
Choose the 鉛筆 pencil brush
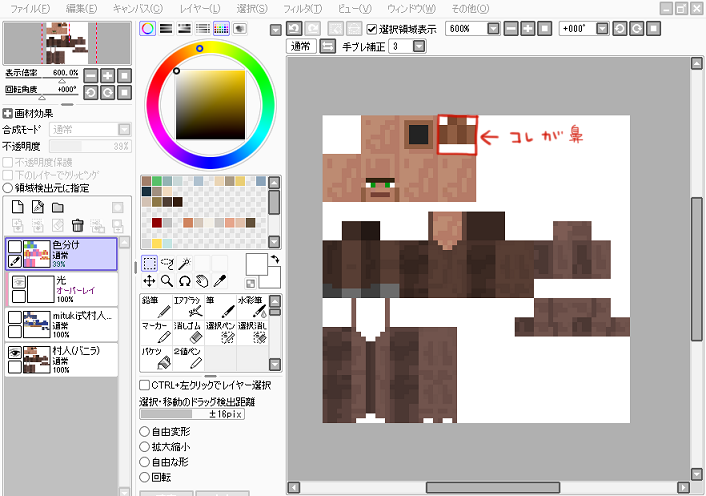[156, 307]
